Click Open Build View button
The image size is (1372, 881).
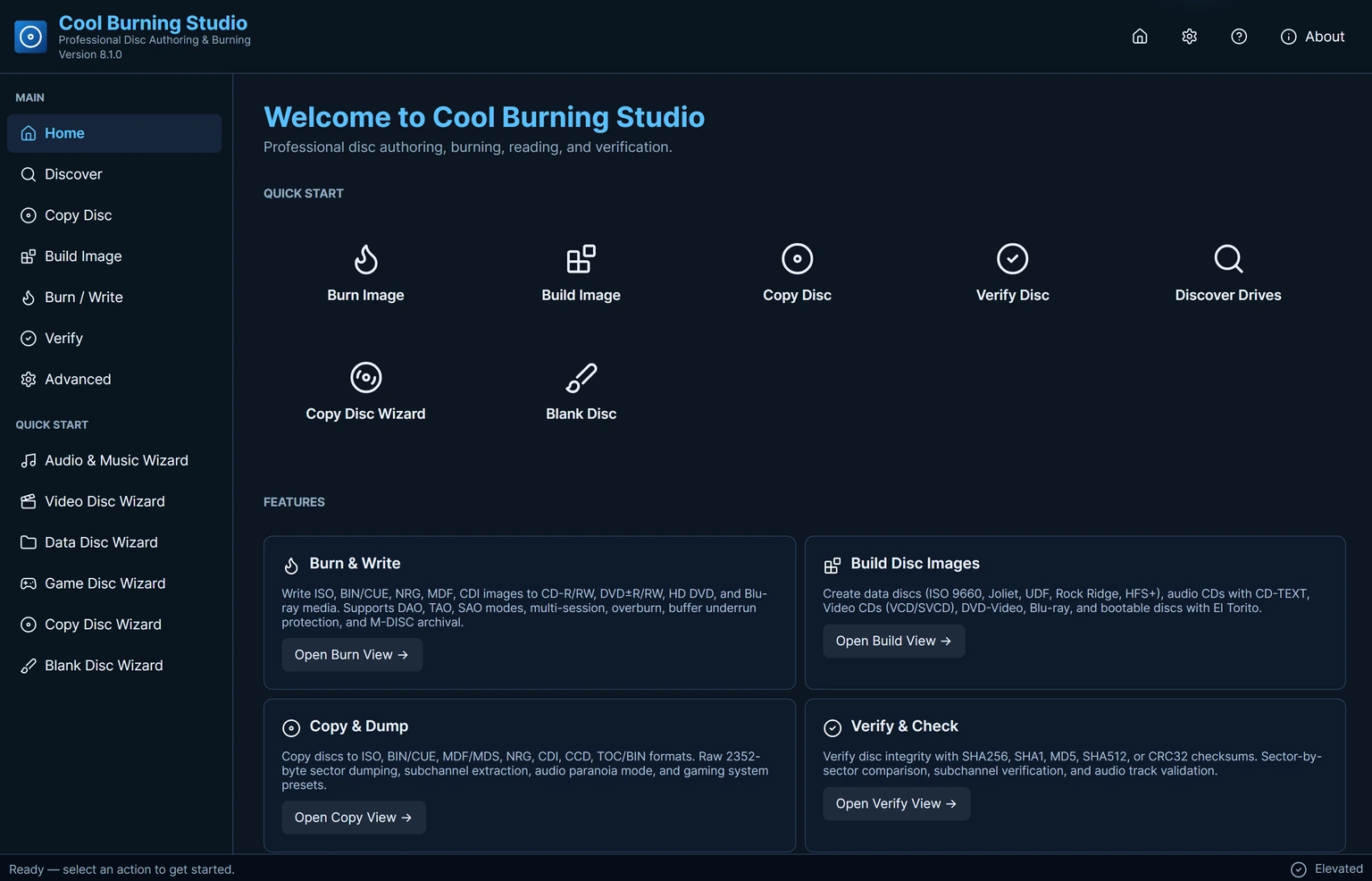click(893, 641)
